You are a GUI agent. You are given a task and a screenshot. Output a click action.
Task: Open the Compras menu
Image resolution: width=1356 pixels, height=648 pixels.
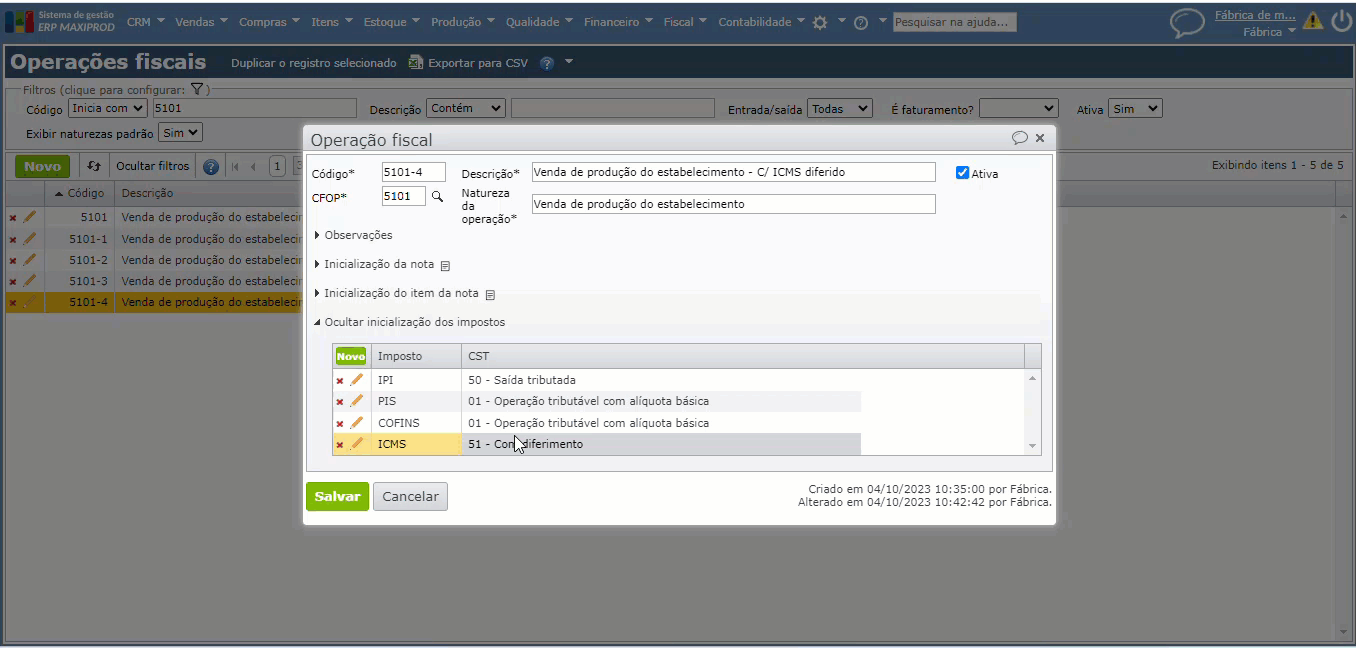click(269, 22)
